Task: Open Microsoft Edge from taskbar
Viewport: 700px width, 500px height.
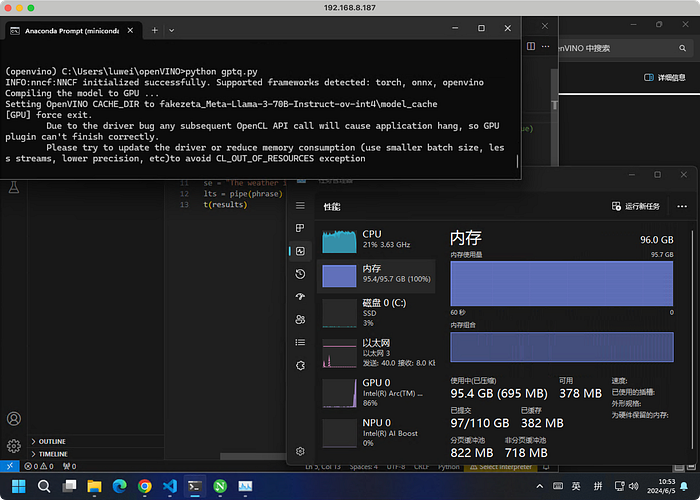Action: (119, 486)
